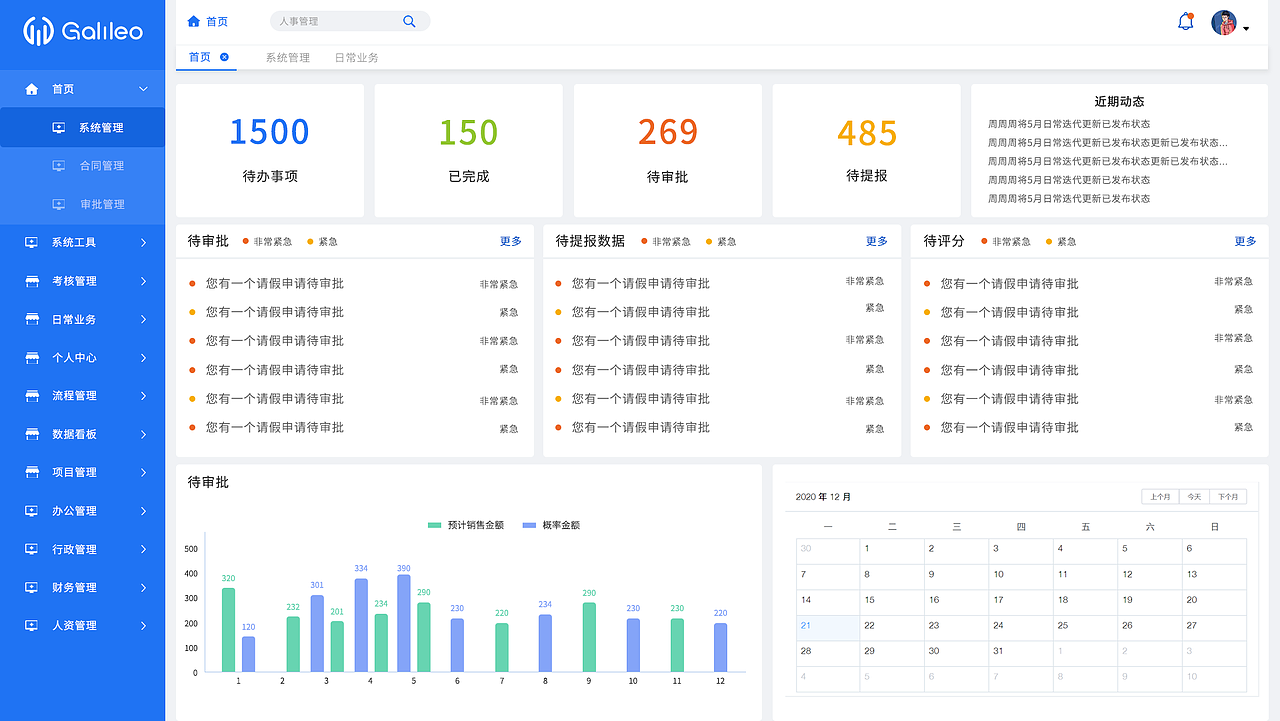Click 更多 link in 待提报数据 panel

pyautogui.click(x=877, y=241)
